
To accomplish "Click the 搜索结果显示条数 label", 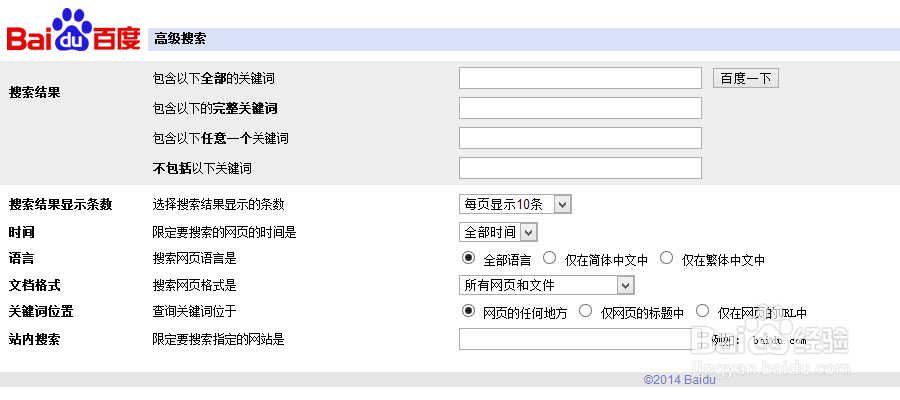I will point(60,205).
